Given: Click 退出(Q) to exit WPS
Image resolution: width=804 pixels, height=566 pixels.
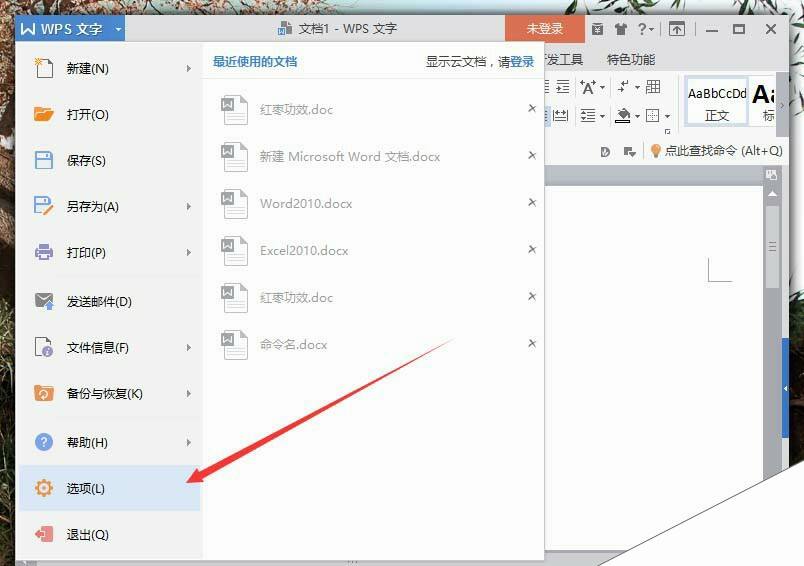Looking at the screenshot, I should click(x=109, y=534).
